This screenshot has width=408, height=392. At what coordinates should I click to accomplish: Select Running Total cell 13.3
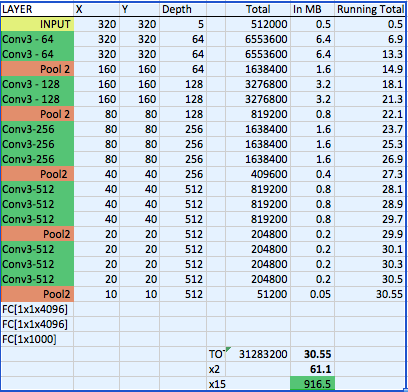coord(370,54)
